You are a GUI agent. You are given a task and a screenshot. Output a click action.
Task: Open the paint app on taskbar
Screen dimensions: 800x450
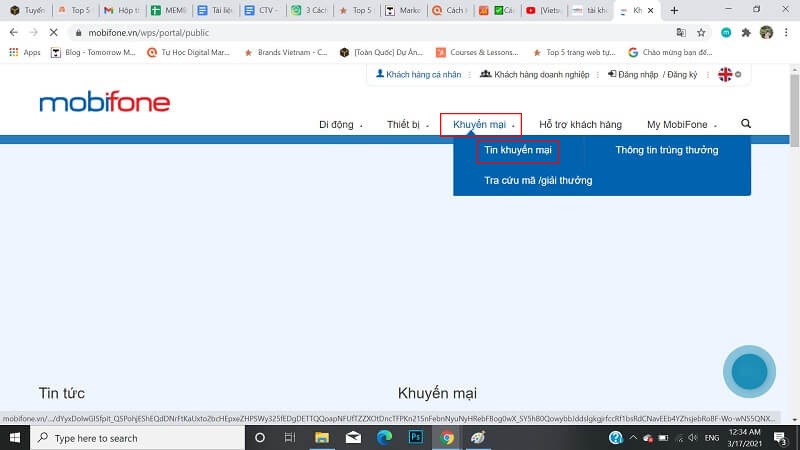coord(478,438)
